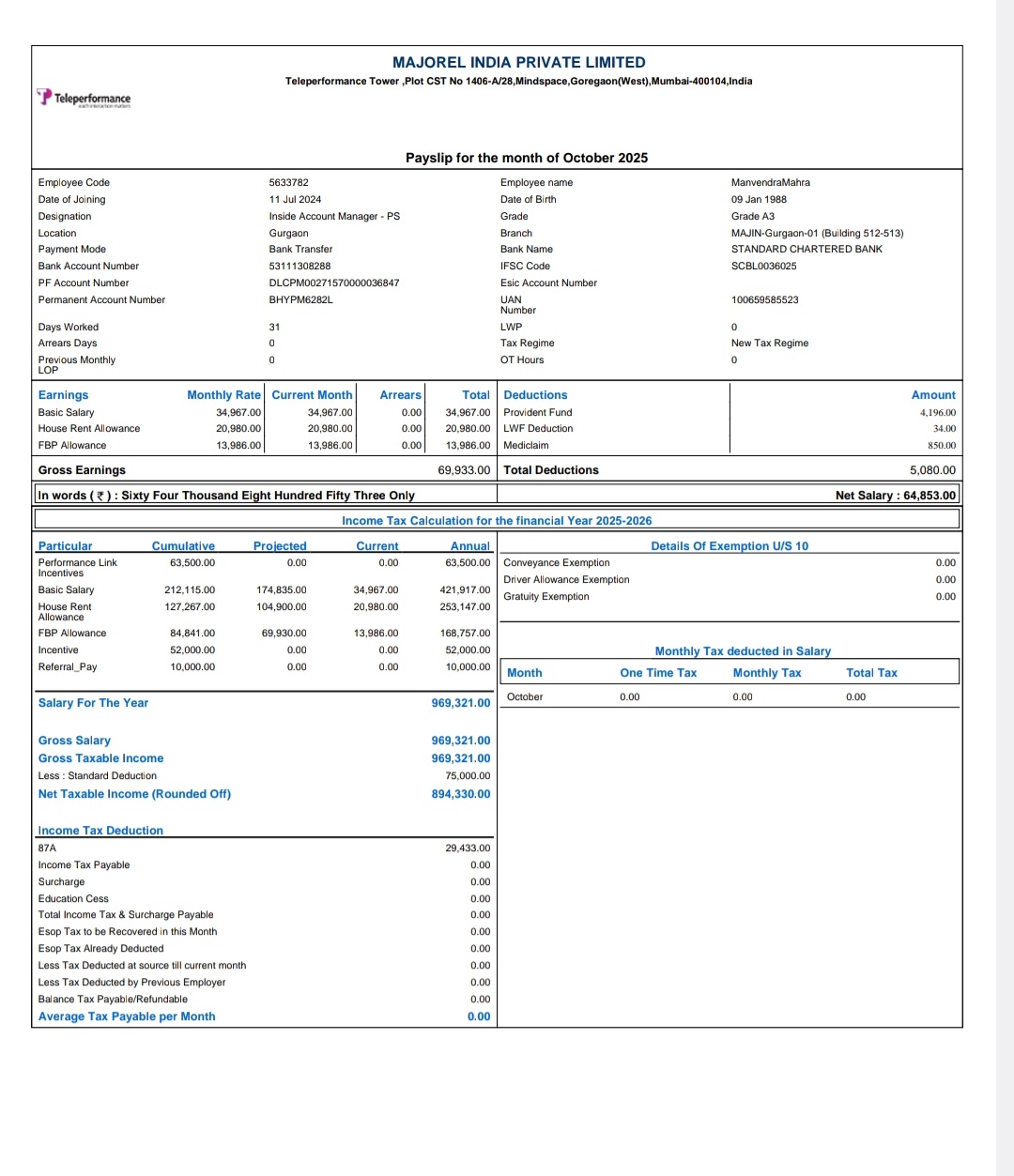Click the Bank Account Number value
The width and height of the screenshot is (1014, 1176).
[x=300, y=266]
